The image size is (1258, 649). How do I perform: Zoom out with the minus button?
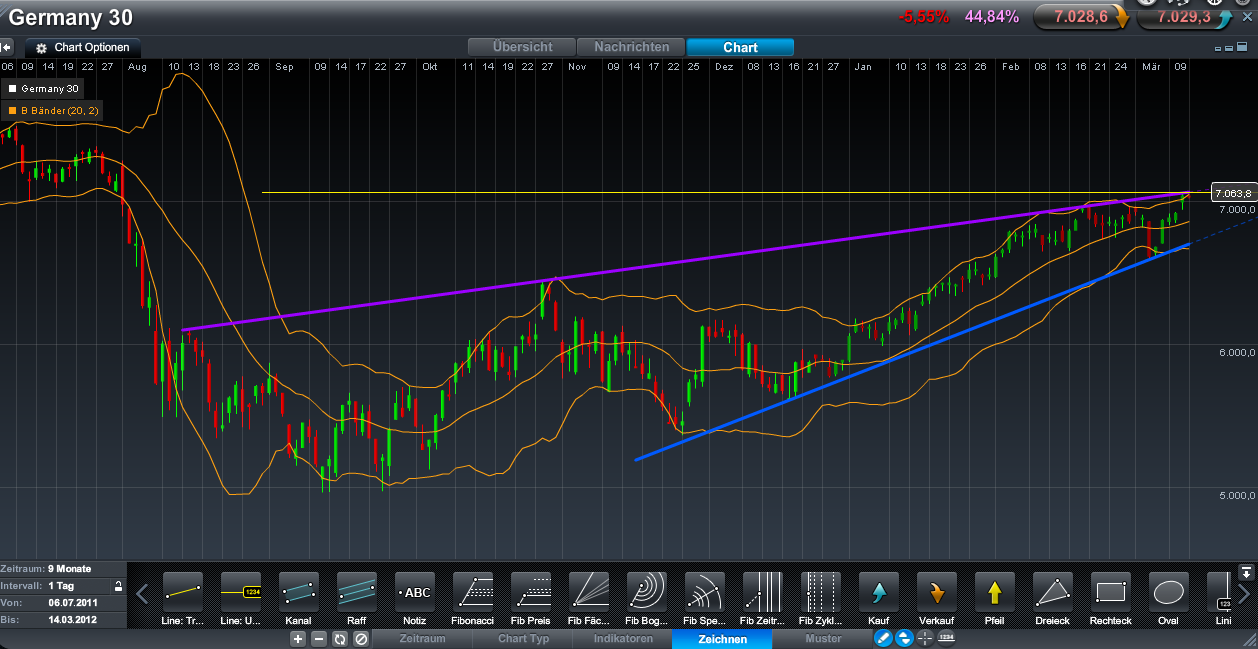tap(318, 638)
